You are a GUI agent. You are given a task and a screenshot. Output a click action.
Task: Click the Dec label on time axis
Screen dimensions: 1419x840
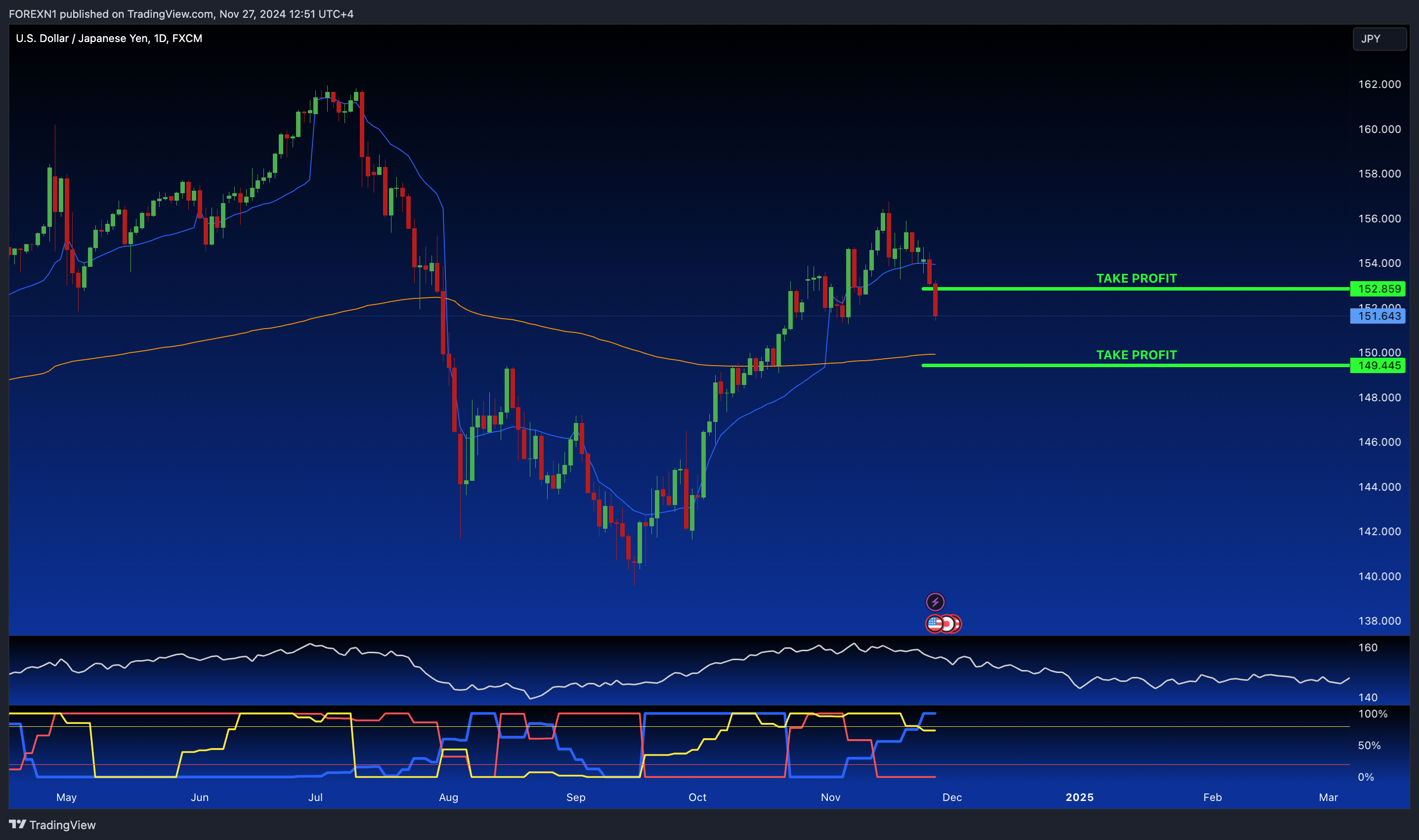[x=952, y=797]
